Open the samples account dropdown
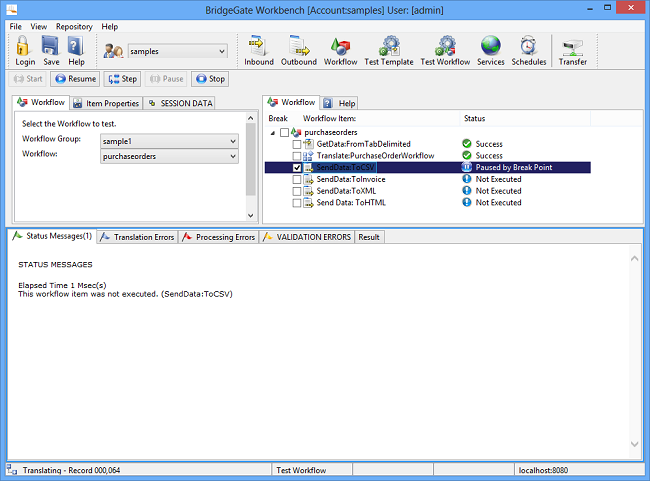 coord(177,51)
